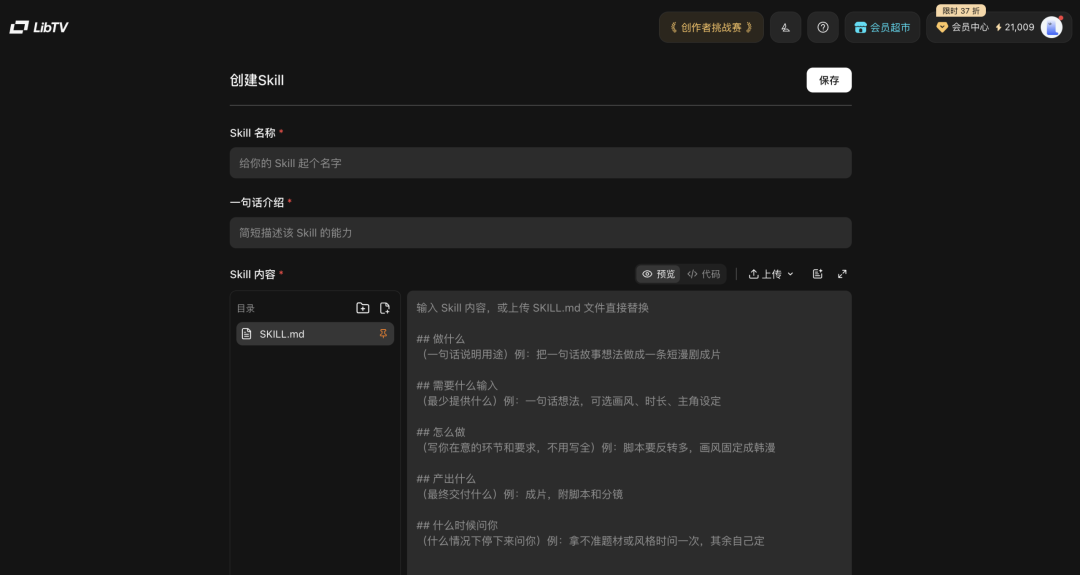Click the 限时 37 折 discount badge
The image size is (1080, 575).
tap(960, 10)
